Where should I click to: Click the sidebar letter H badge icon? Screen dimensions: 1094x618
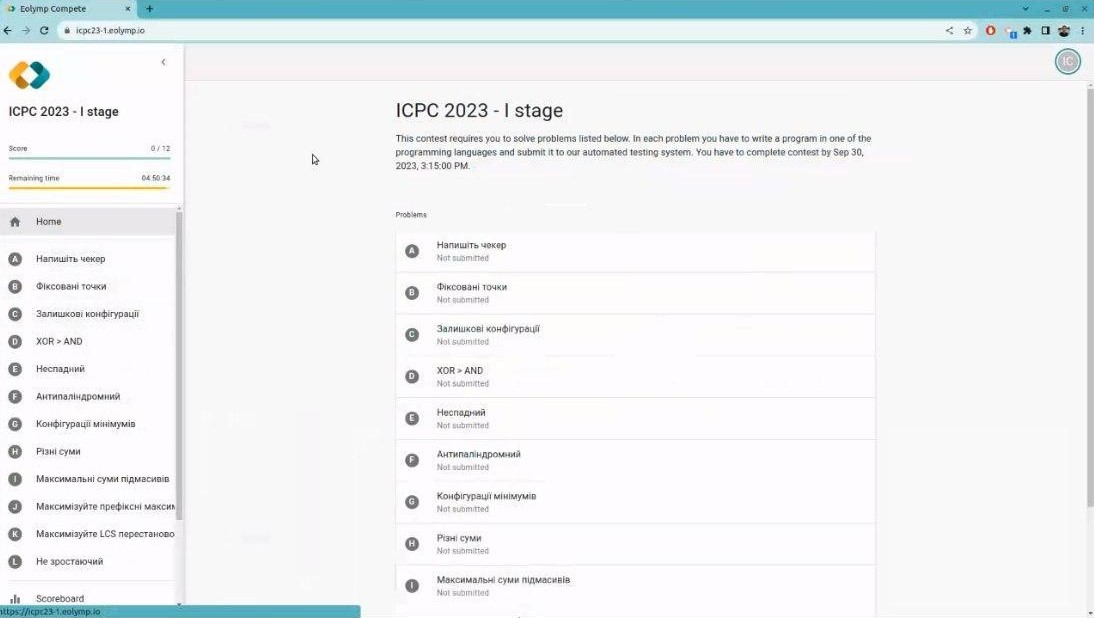(x=15, y=452)
